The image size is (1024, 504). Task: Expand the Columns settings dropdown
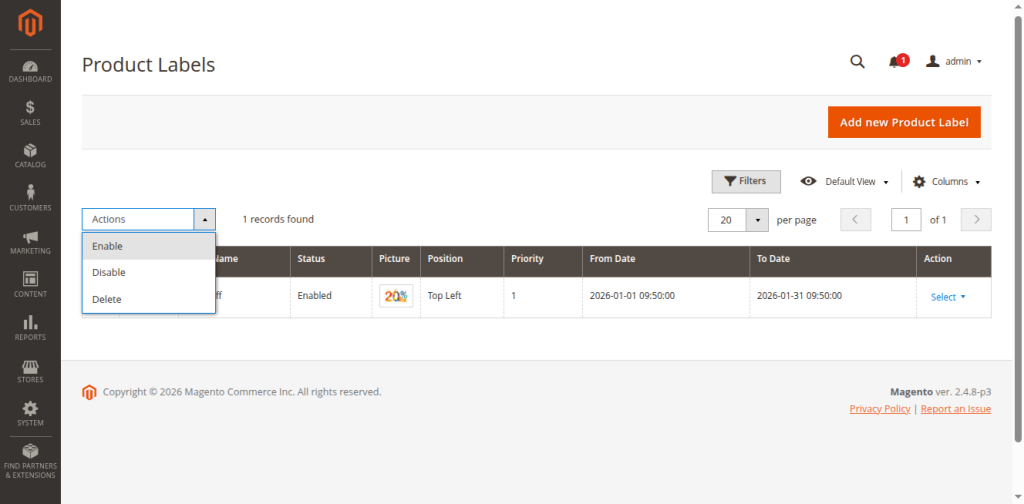(x=946, y=182)
